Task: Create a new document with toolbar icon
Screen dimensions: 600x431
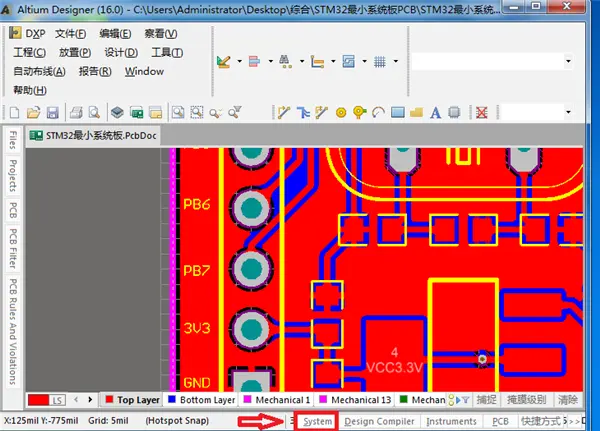Action: coord(15,113)
